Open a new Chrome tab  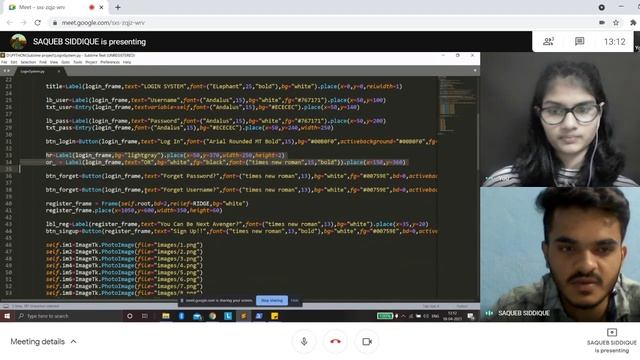[118, 7]
